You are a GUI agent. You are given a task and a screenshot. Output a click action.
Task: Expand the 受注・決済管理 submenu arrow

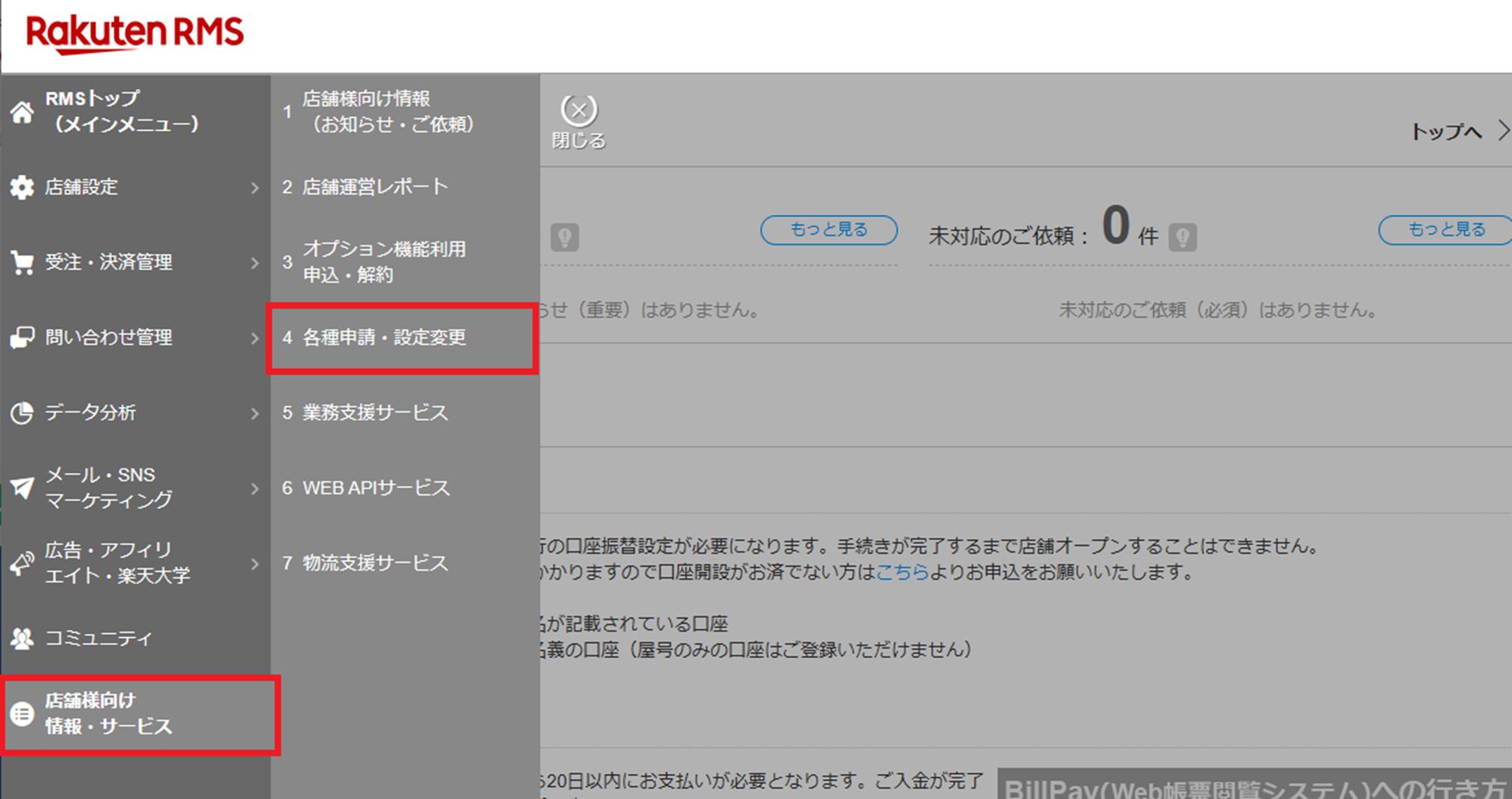pyautogui.click(x=255, y=263)
